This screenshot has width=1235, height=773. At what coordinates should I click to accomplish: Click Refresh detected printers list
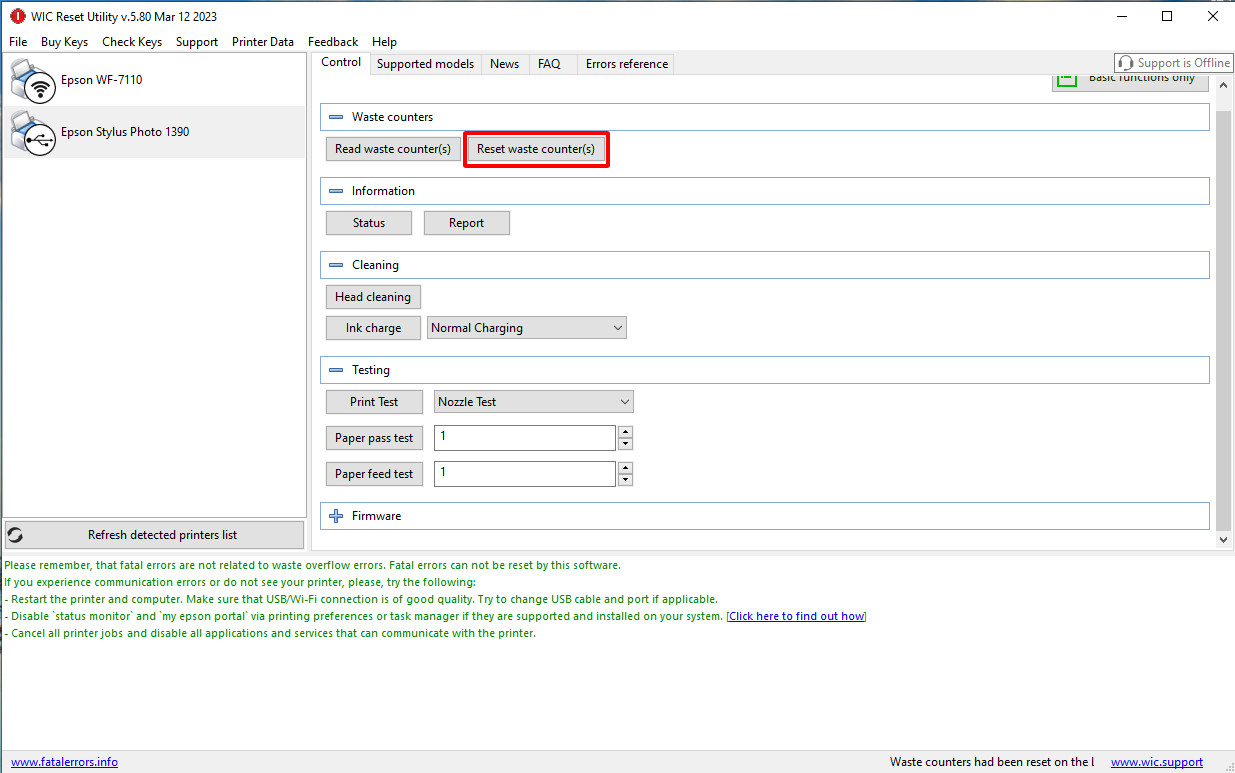tap(154, 535)
